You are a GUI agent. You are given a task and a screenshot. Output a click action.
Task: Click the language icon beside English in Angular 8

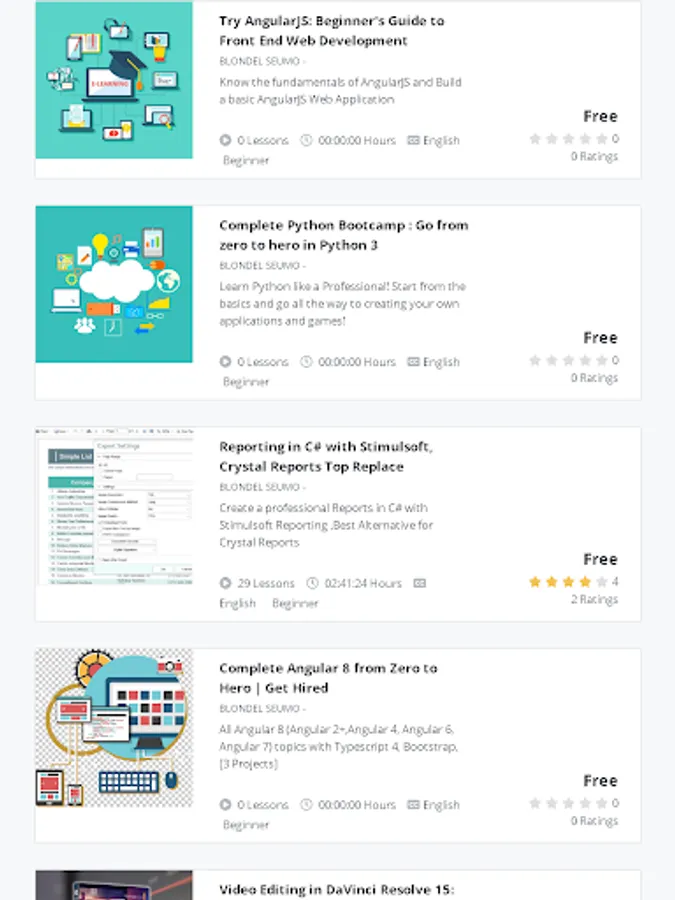(x=413, y=805)
